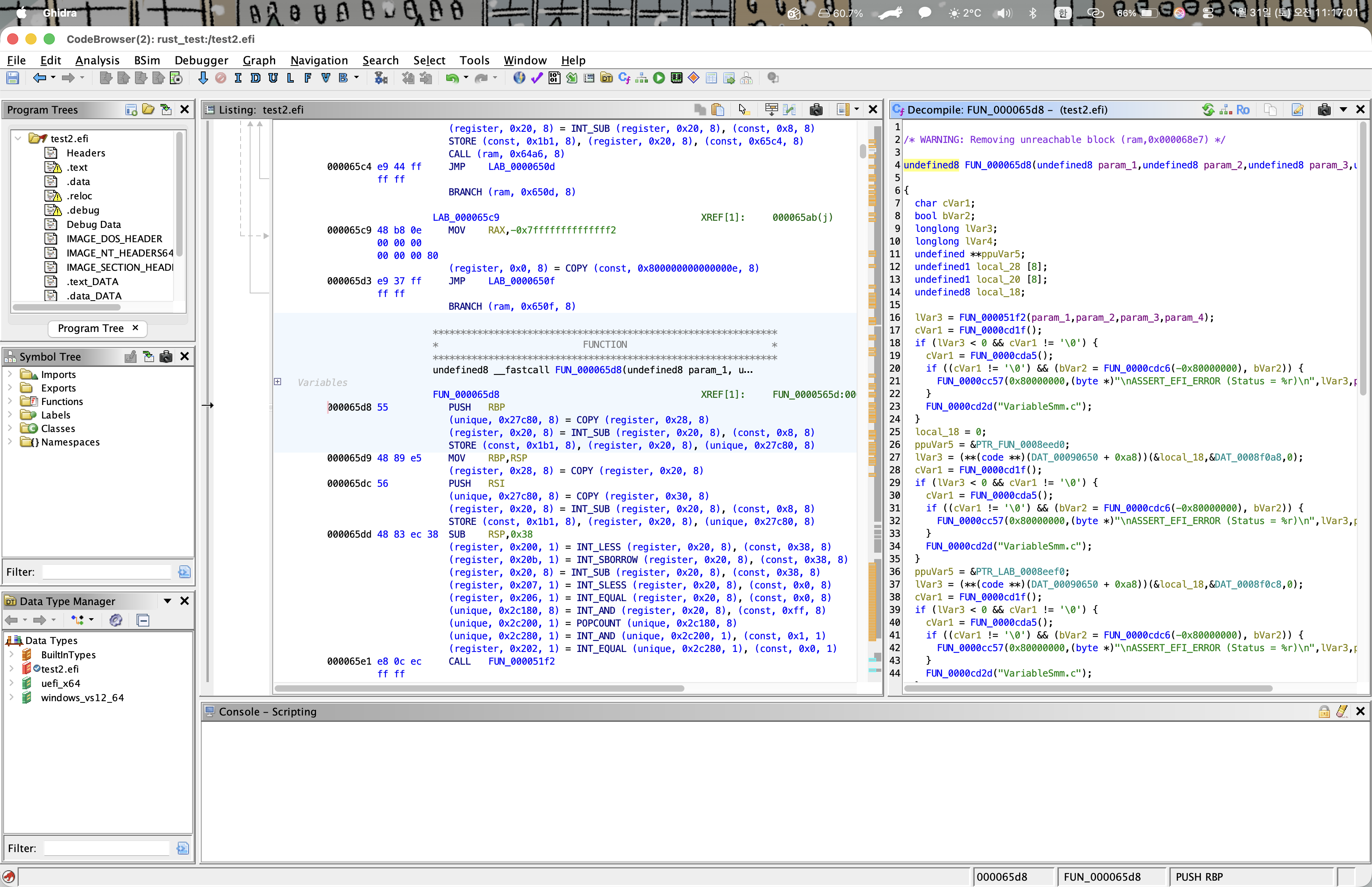
Task: Toggle the Console scroll lock icon
Action: (1324, 712)
